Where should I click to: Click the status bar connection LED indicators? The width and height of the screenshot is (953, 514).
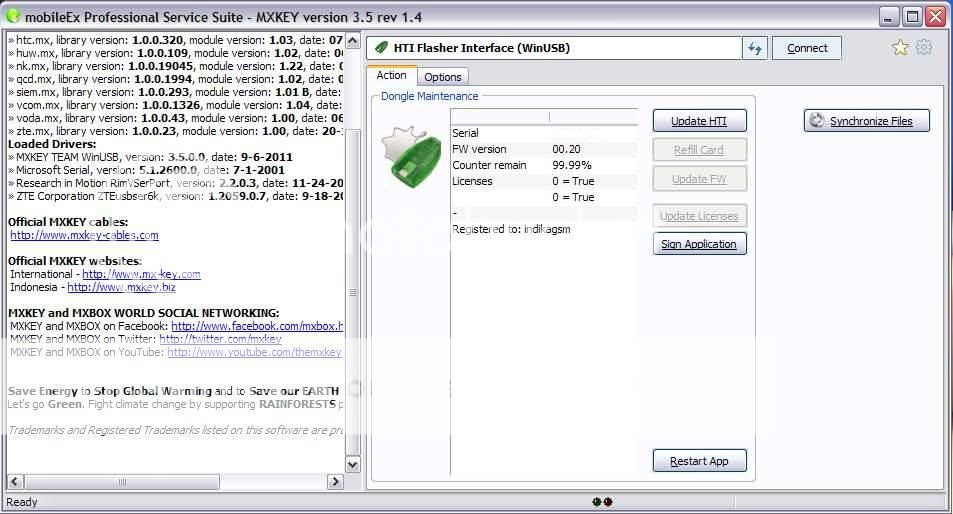pos(602,502)
